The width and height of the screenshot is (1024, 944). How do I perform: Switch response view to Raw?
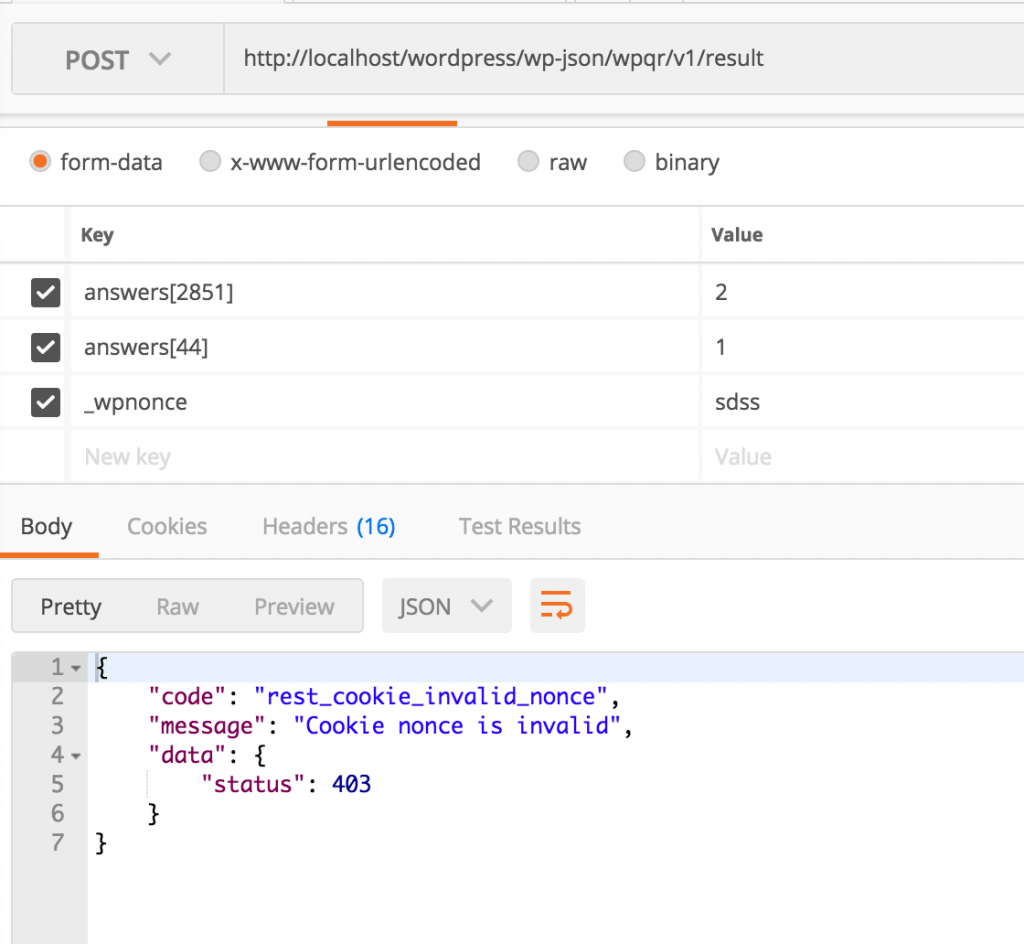click(177, 606)
